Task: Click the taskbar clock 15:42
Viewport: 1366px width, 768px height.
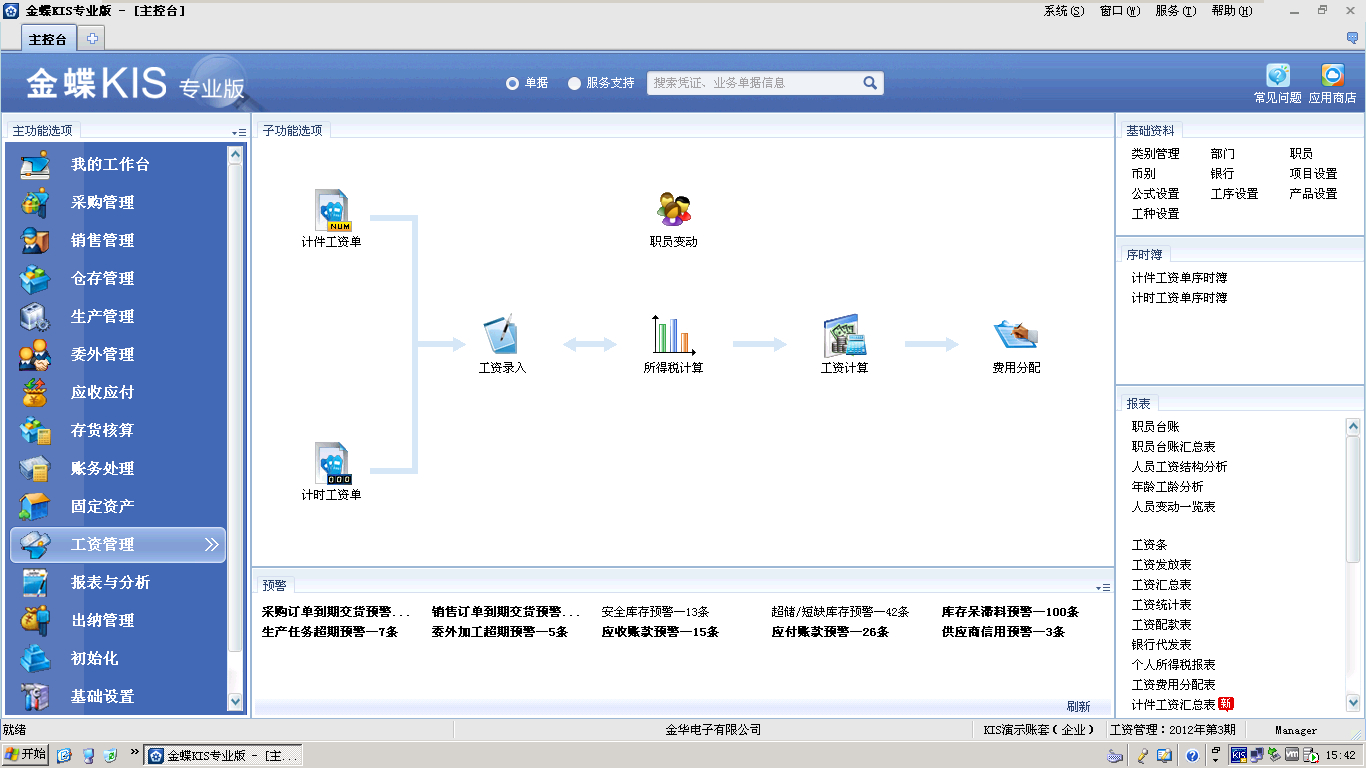Action: click(1340, 756)
